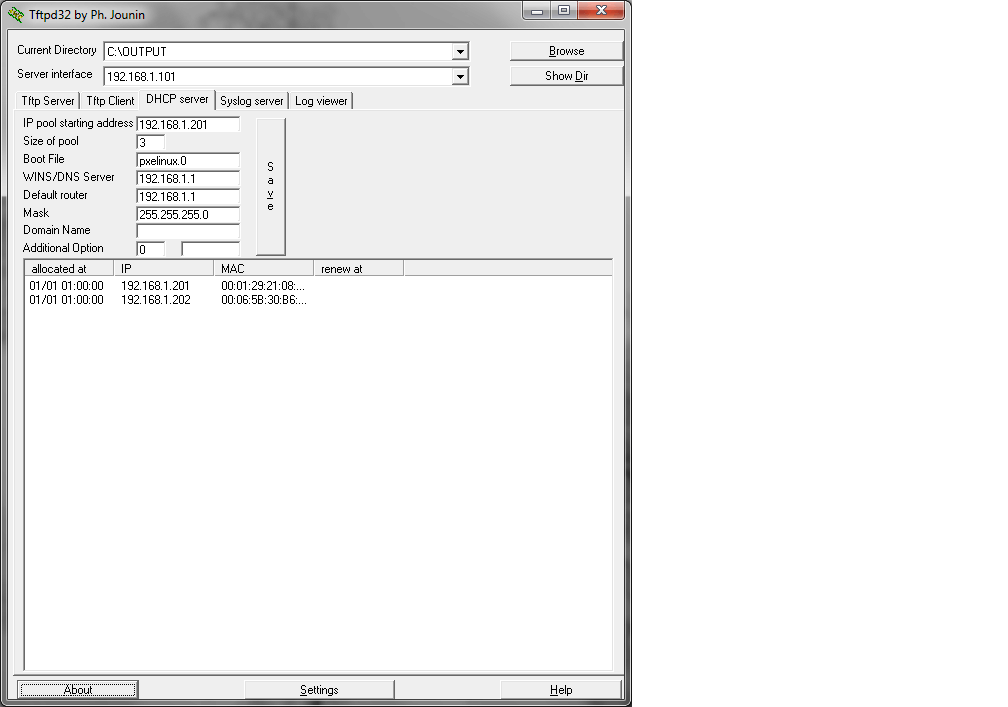This screenshot has height=707, width=1008.
Task: Click MAC entry 00:01:29:21:08:...
Action: [x=263, y=285]
